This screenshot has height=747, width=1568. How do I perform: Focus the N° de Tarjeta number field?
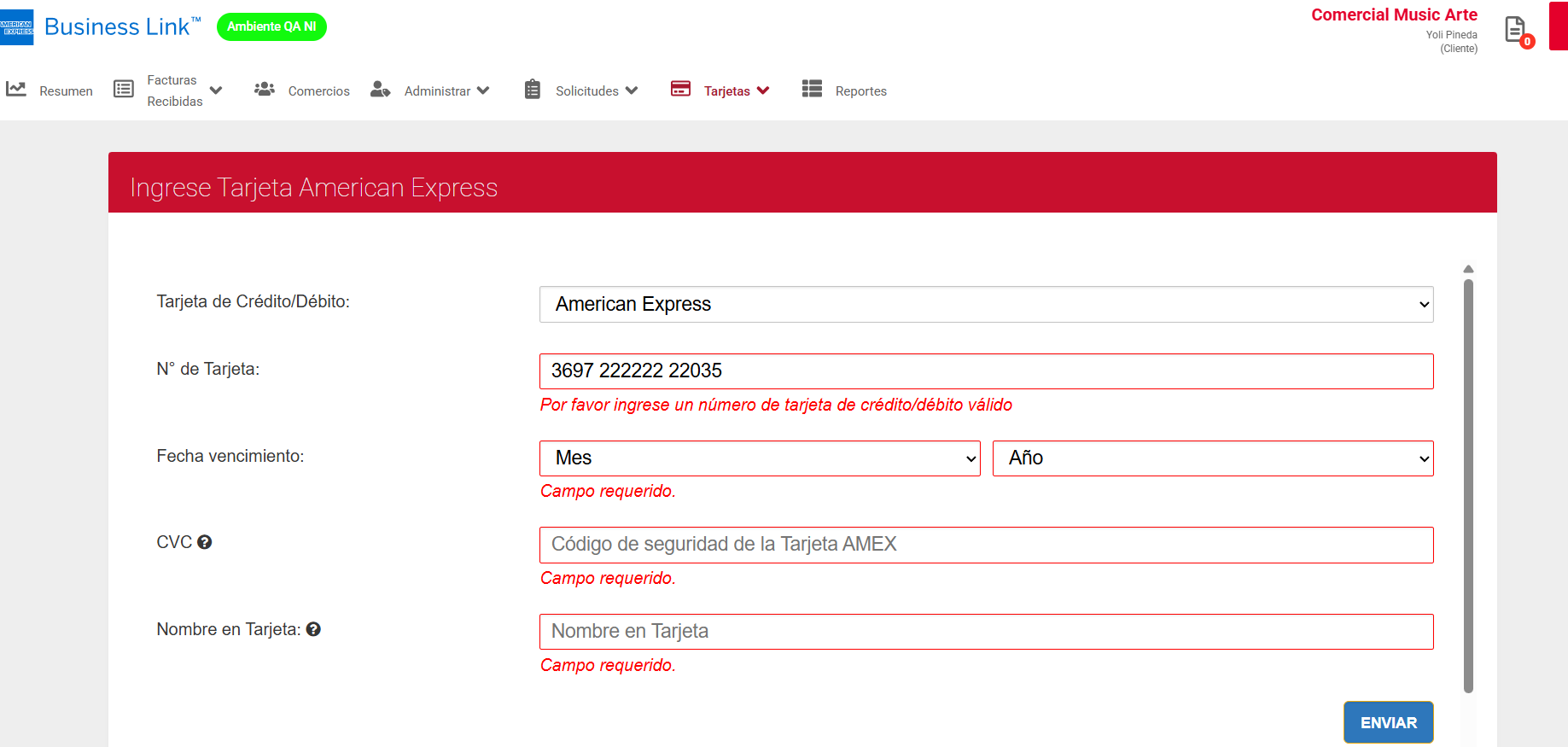tap(986, 371)
